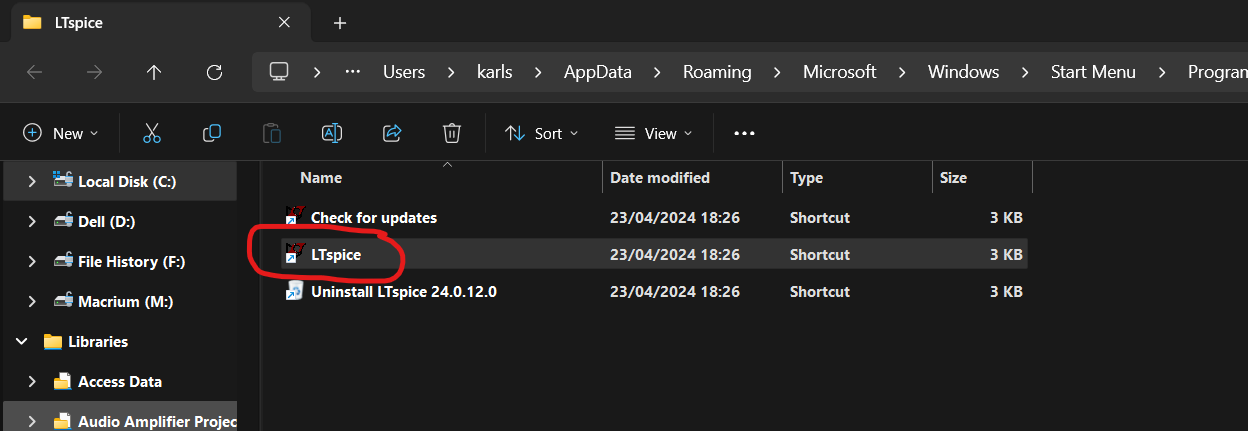This screenshot has width=1248, height=431.
Task: Click the Delete trash bin icon
Action: point(452,133)
